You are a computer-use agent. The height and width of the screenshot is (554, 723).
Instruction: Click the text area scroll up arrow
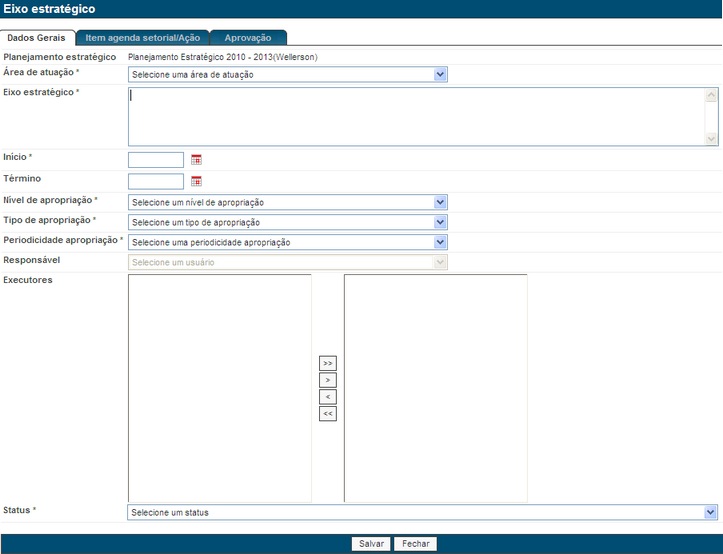[711, 95]
